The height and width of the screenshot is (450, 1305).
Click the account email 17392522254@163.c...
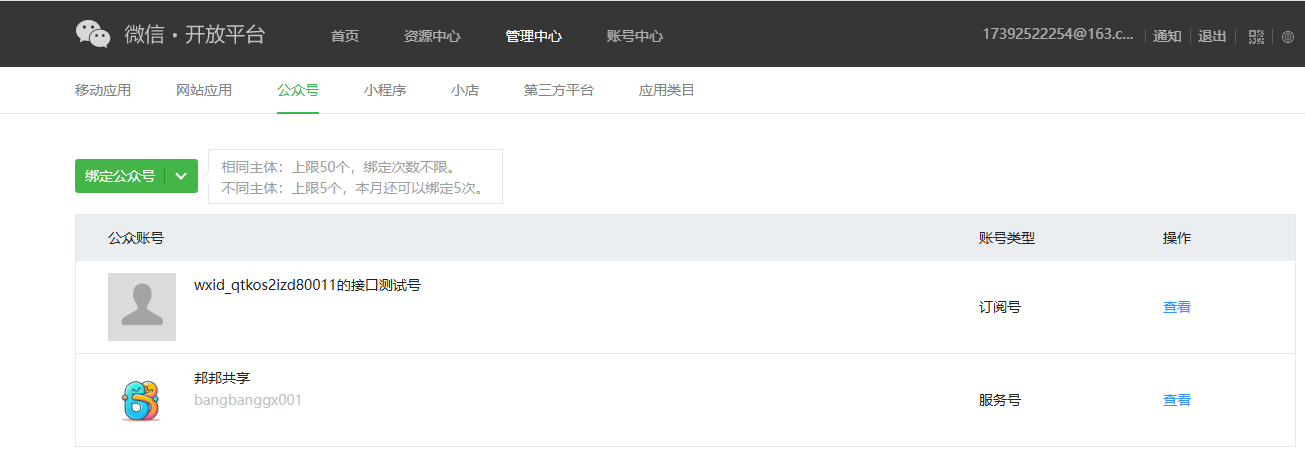coord(1058,35)
